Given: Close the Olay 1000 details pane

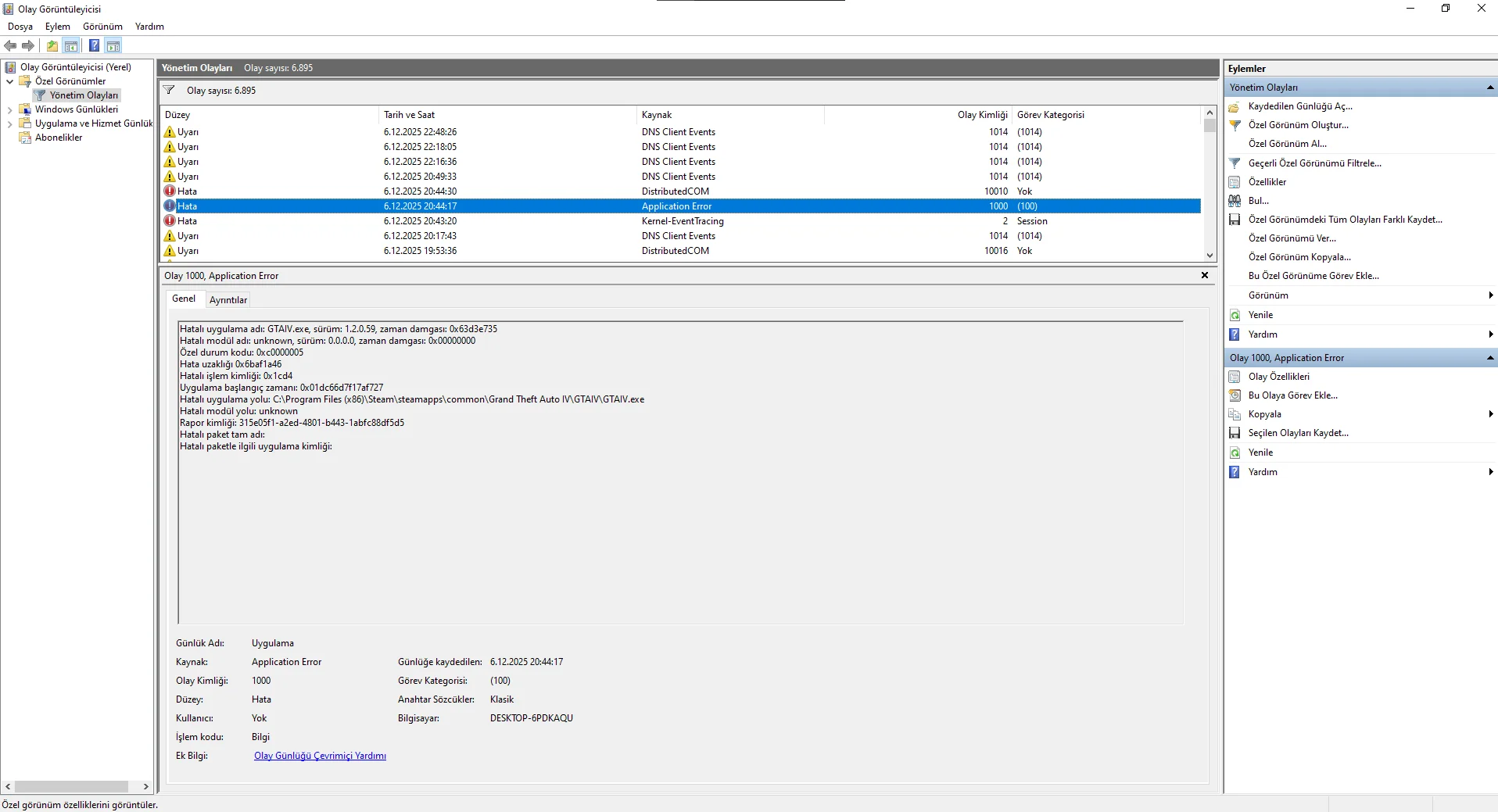Looking at the screenshot, I should pyautogui.click(x=1205, y=275).
